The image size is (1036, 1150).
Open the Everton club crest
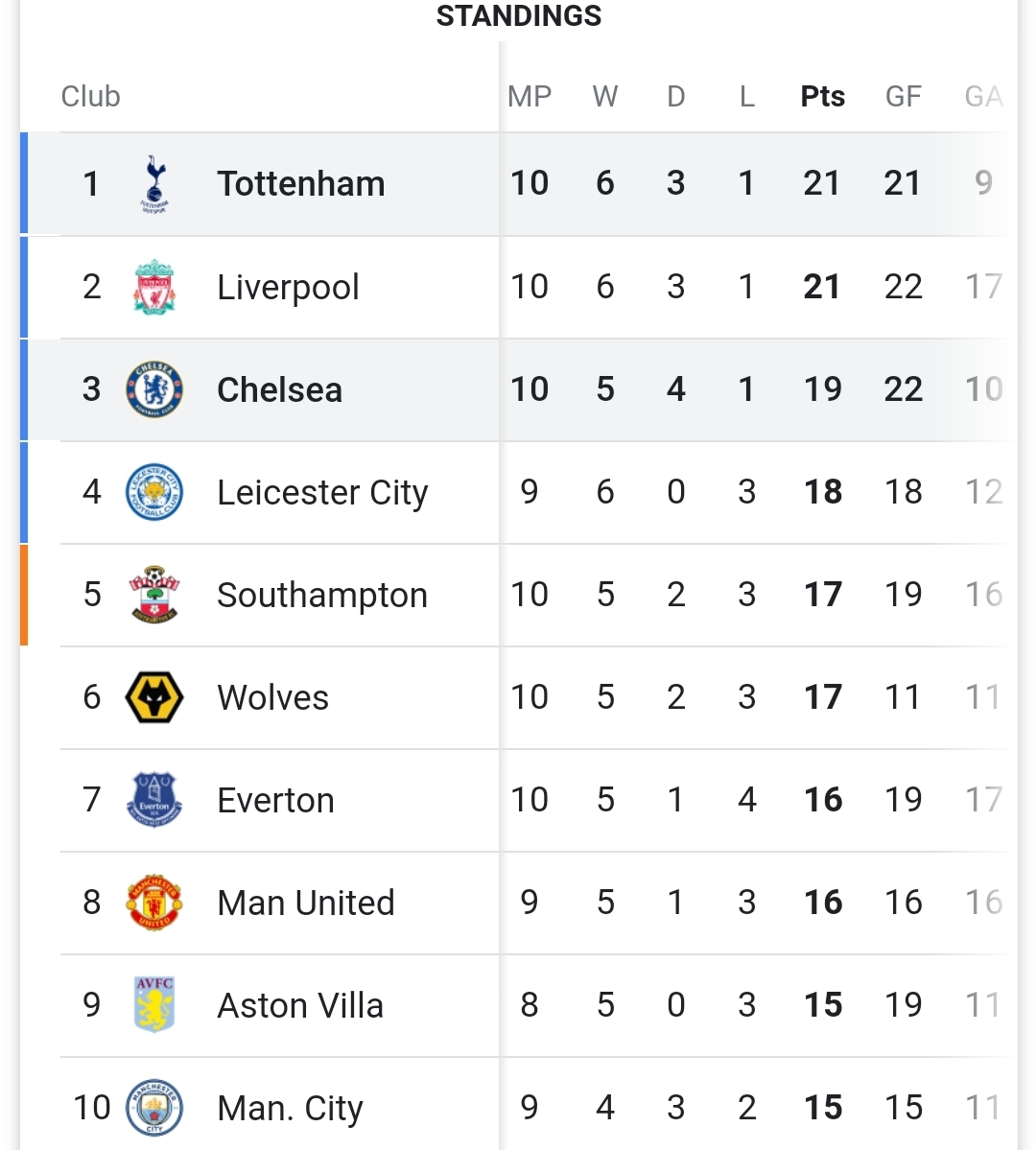coord(154,800)
